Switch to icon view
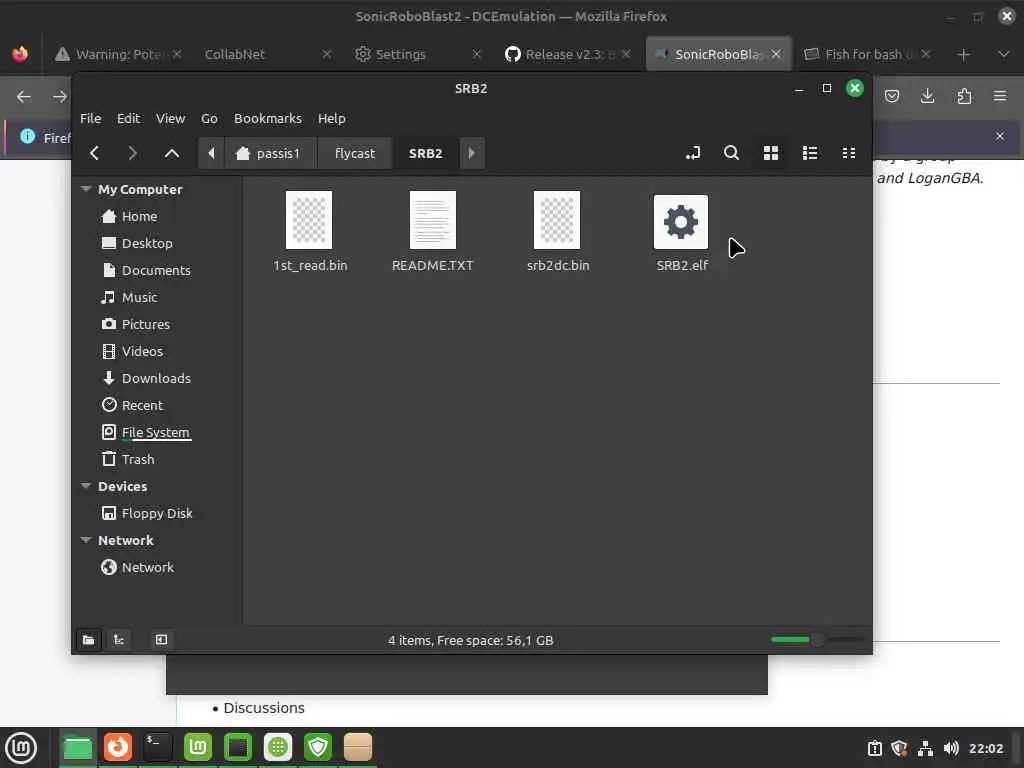This screenshot has height=768, width=1024. (x=771, y=153)
